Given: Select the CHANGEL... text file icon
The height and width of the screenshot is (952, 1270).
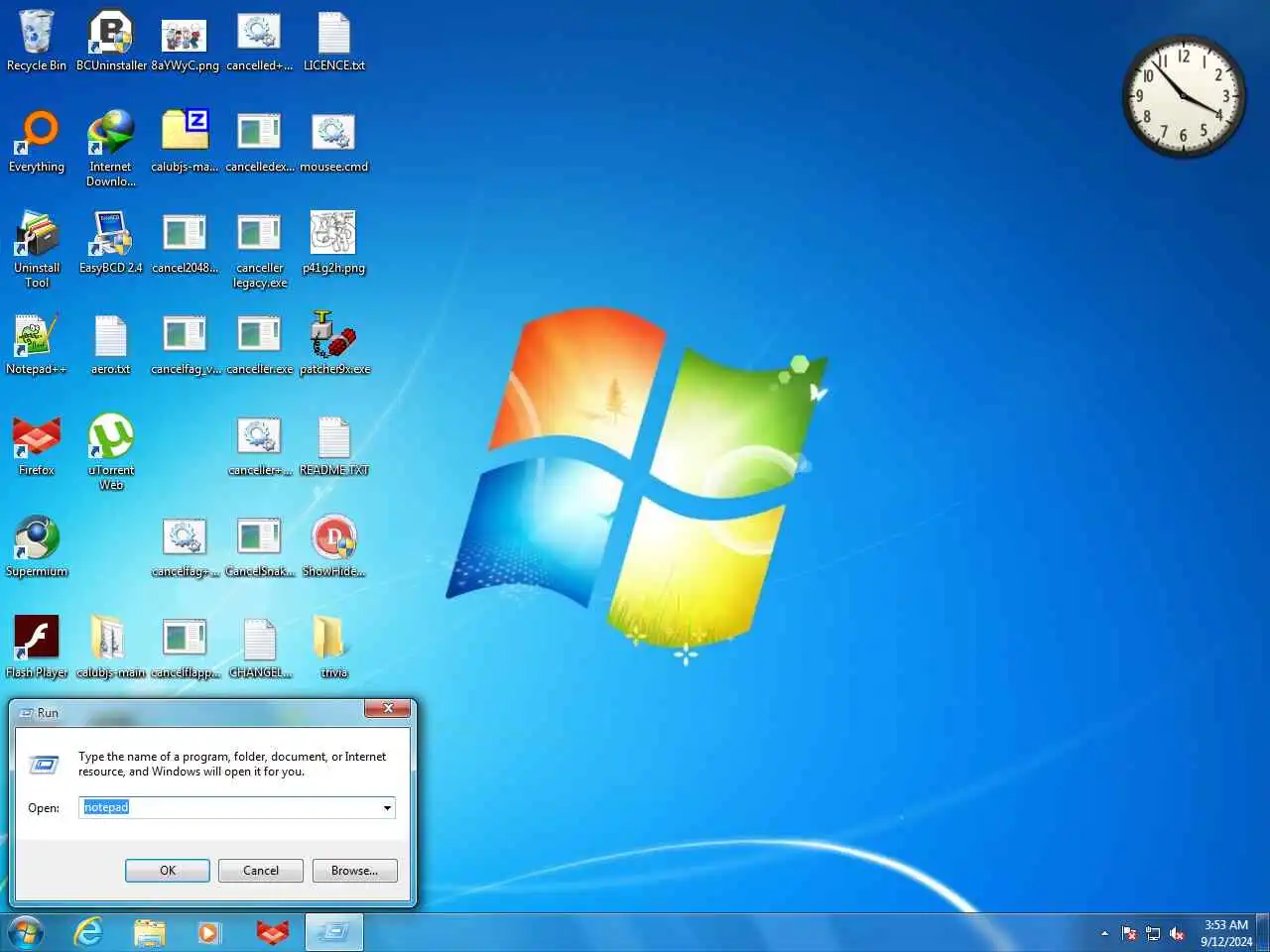Looking at the screenshot, I should click(260, 649).
